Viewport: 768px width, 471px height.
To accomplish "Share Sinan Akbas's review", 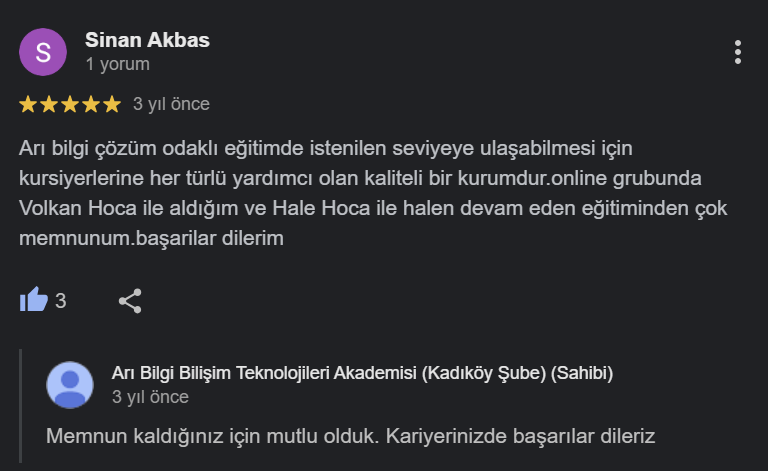I will (x=130, y=300).
